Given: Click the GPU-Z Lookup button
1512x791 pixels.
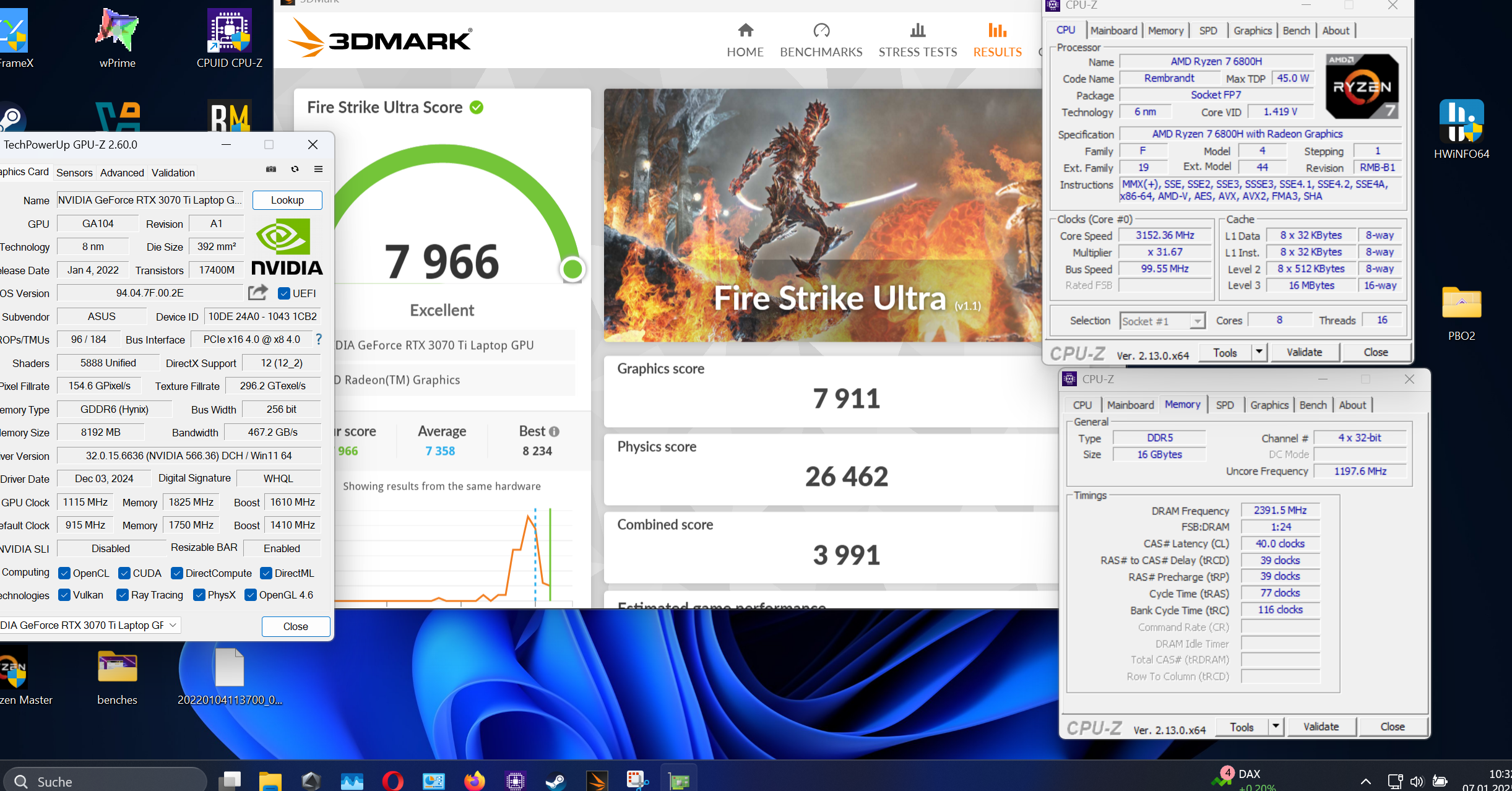Looking at the screenshot, I should tap(287, 200).
